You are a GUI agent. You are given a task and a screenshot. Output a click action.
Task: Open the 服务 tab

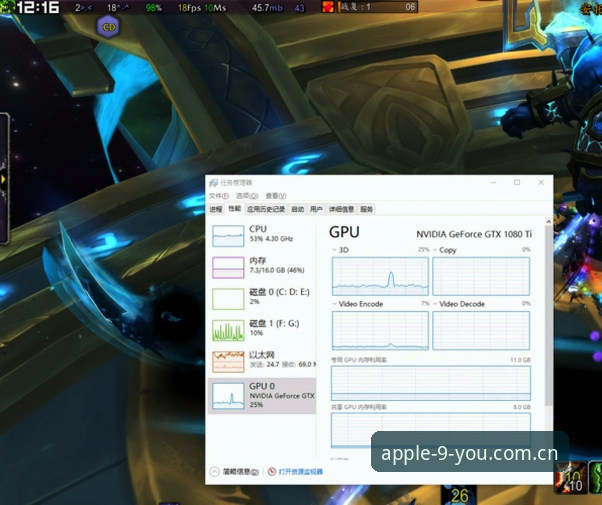367,209
